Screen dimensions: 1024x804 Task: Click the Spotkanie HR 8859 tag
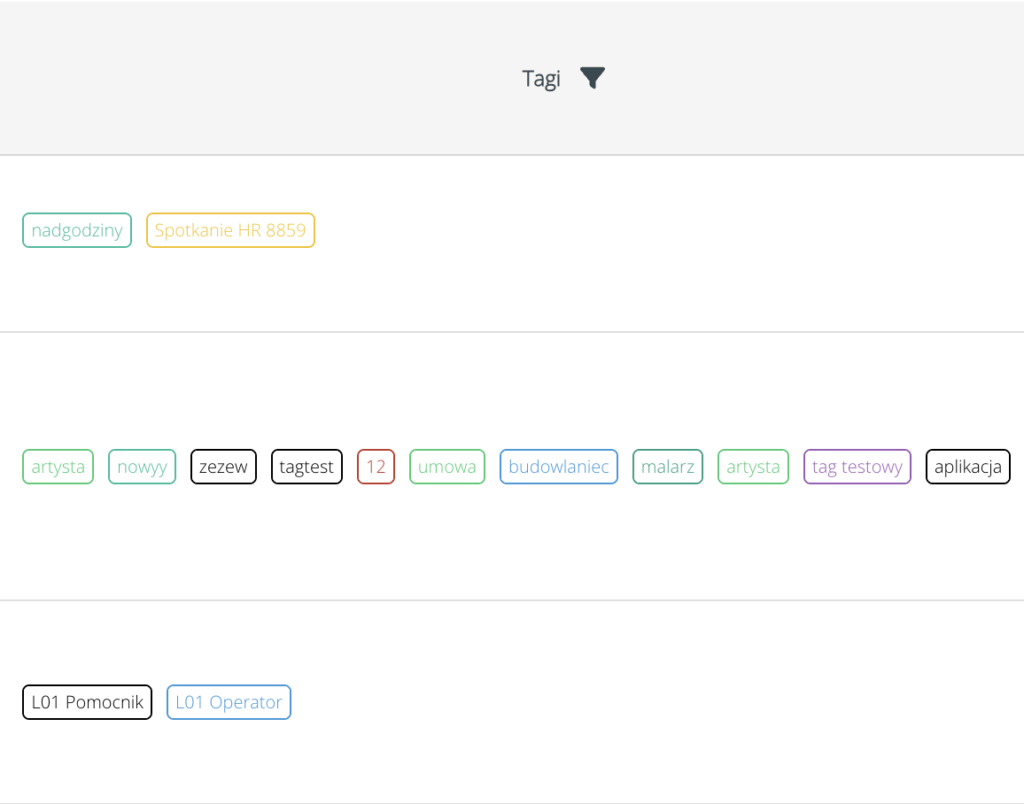tap(230, 230)
